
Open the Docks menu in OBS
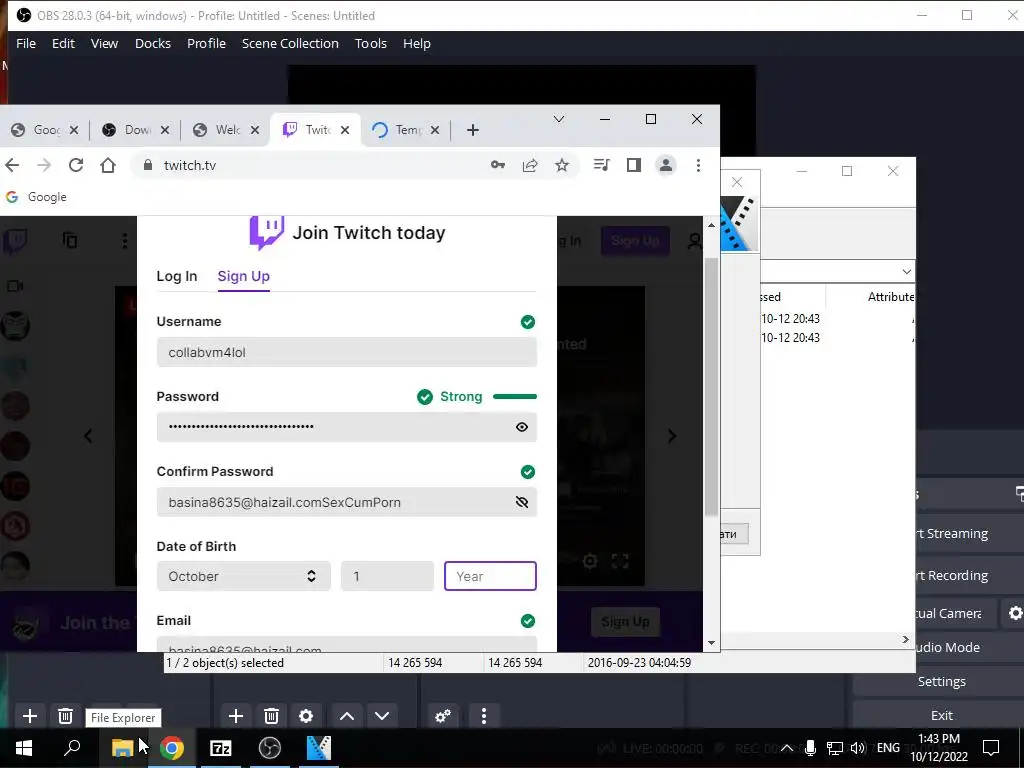pos(153,43)
